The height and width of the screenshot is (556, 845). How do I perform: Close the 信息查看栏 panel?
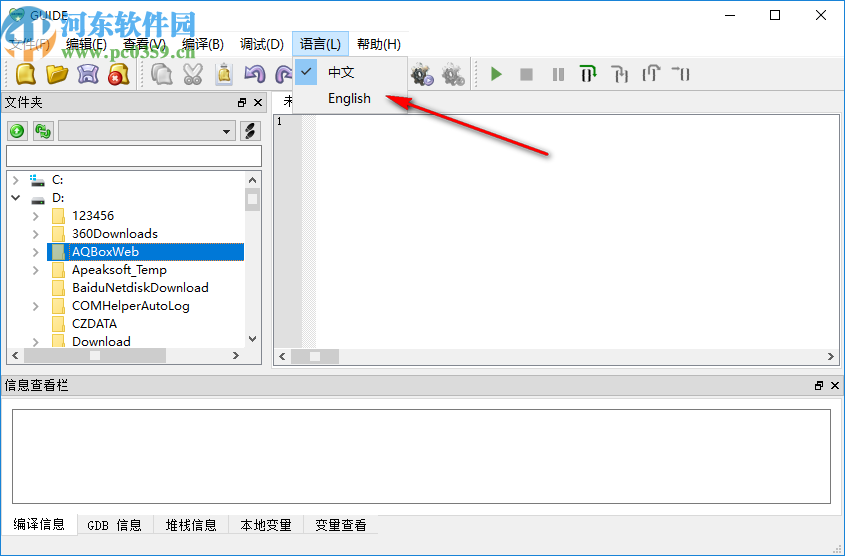[x=835, y=385]
